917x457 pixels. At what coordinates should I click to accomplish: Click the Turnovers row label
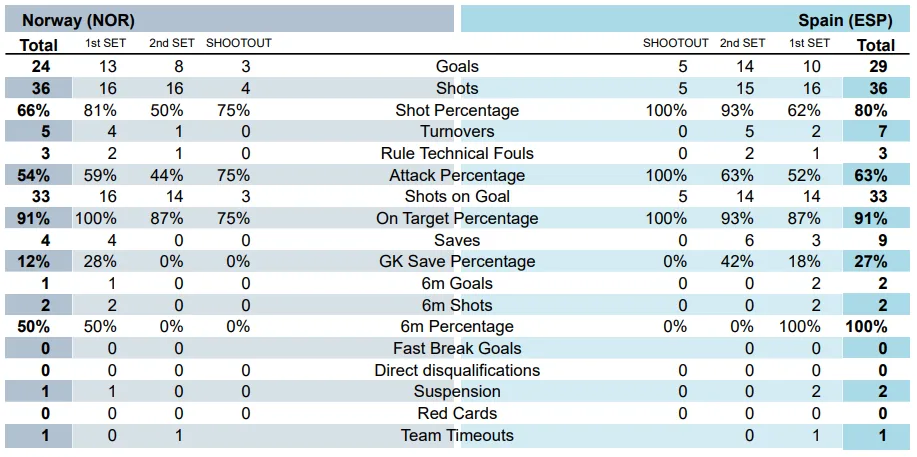(x=457, y=132)
